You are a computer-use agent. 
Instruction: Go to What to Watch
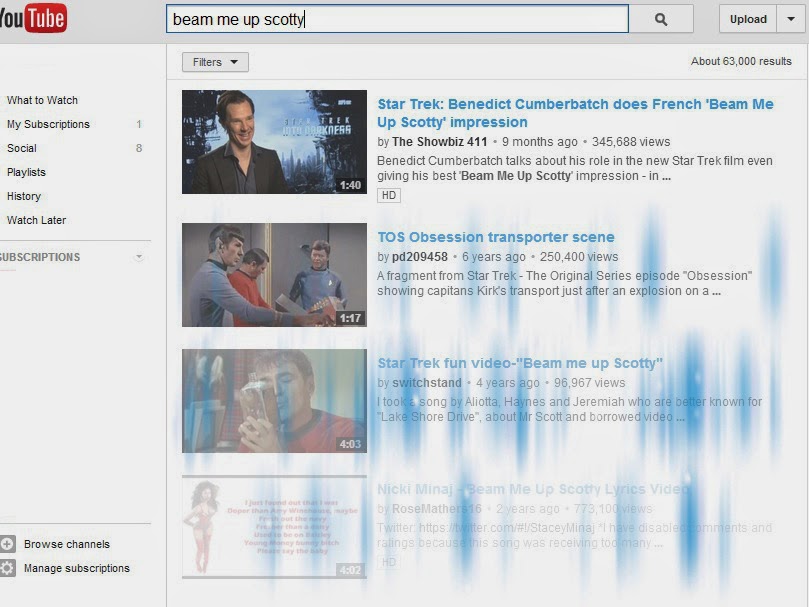[x=42, y=100]
